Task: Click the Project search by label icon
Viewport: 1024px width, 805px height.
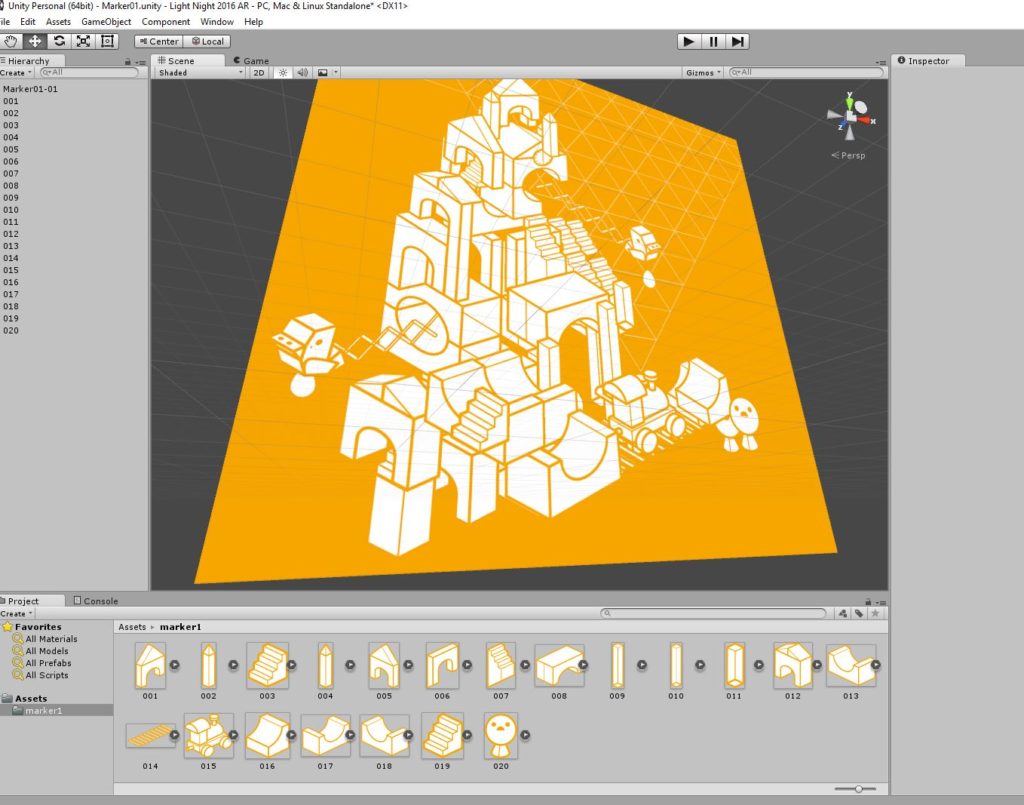Action: pos(859,614)
